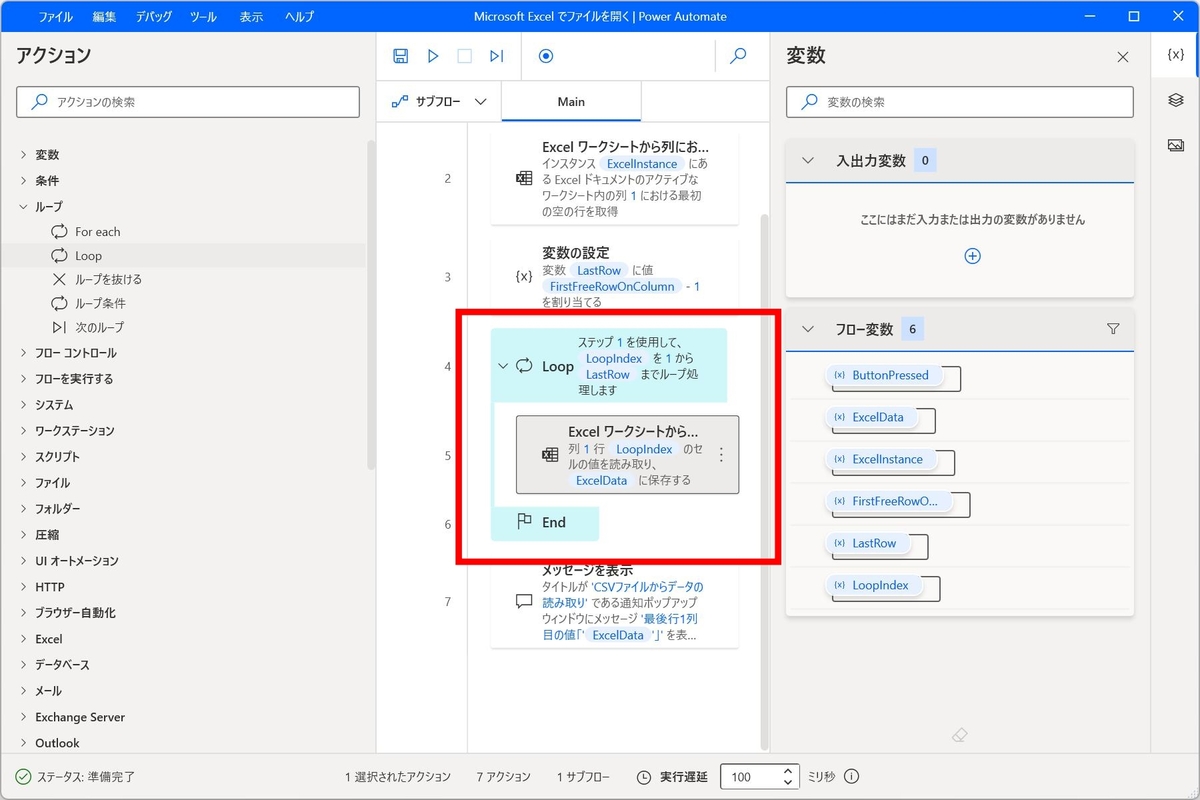Stop the running flow
The width and height of the screenshot is (1200, 800).
(x=465, y=56)
